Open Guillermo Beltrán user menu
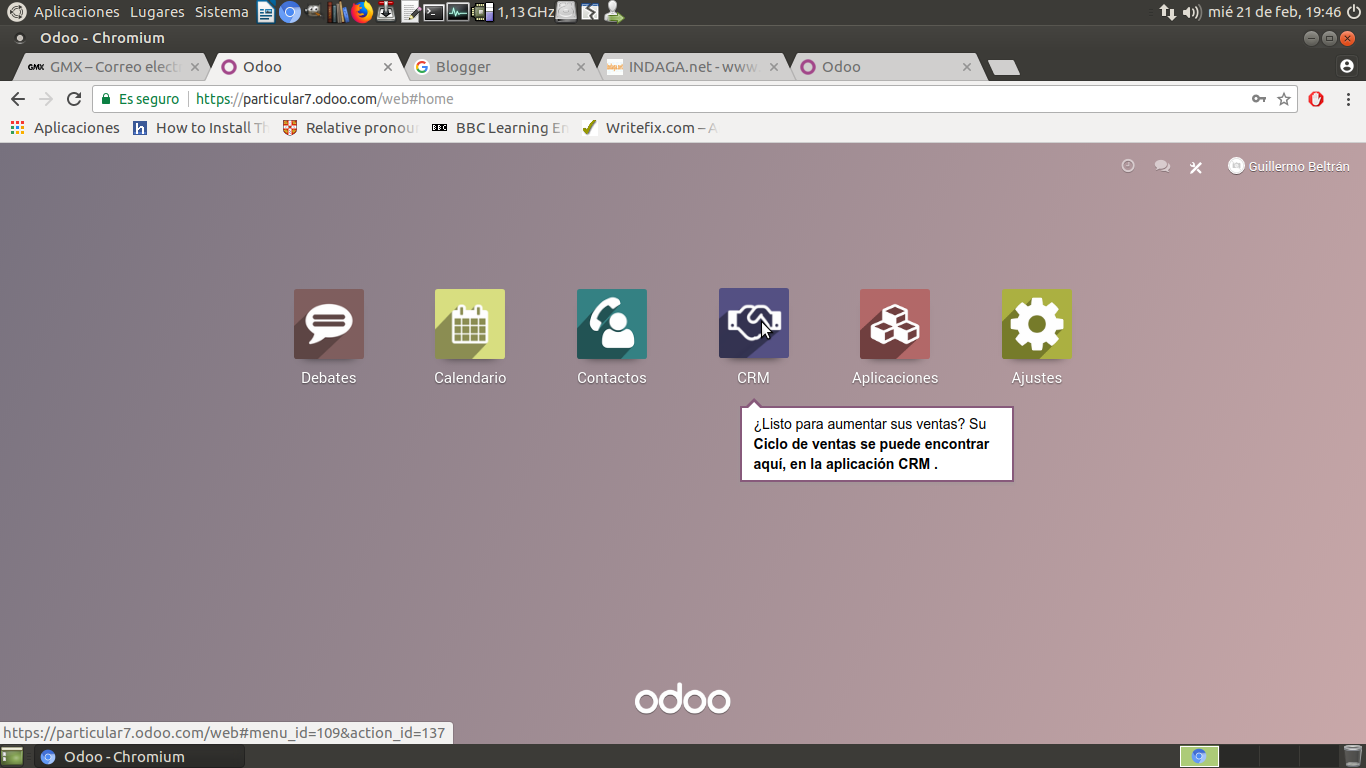Screen dimensions: 1366x768 pyautogui.click(x=1289, y=166)
